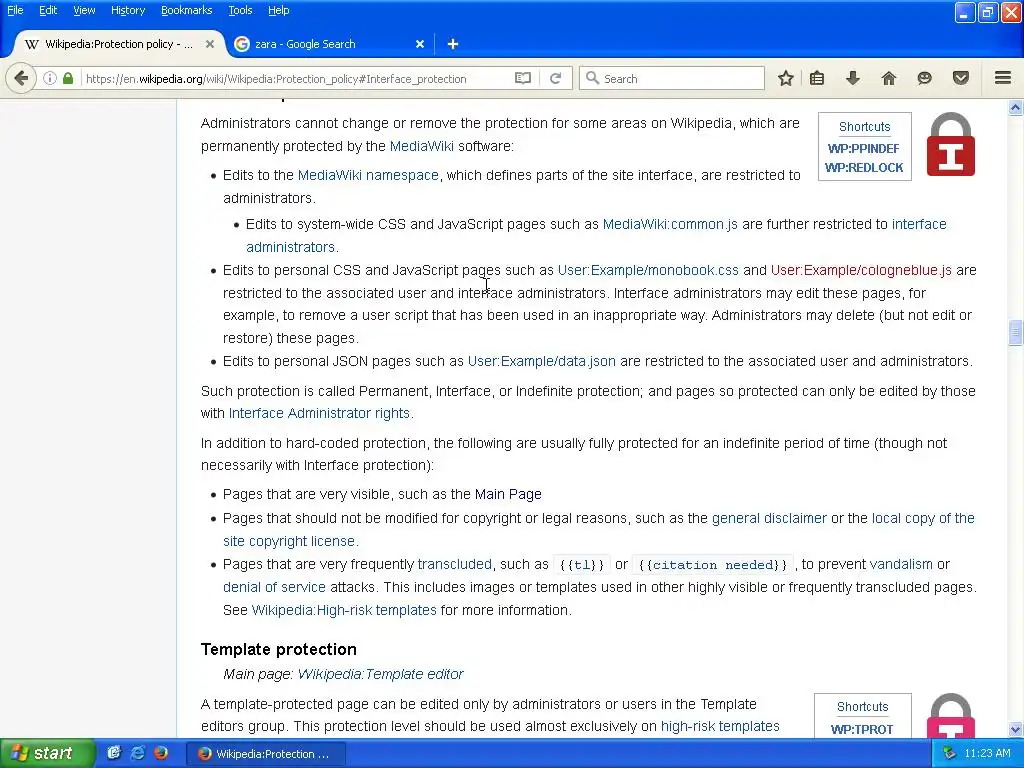
Task: Save to Pocket icon
Action: [x=961, y=78]
